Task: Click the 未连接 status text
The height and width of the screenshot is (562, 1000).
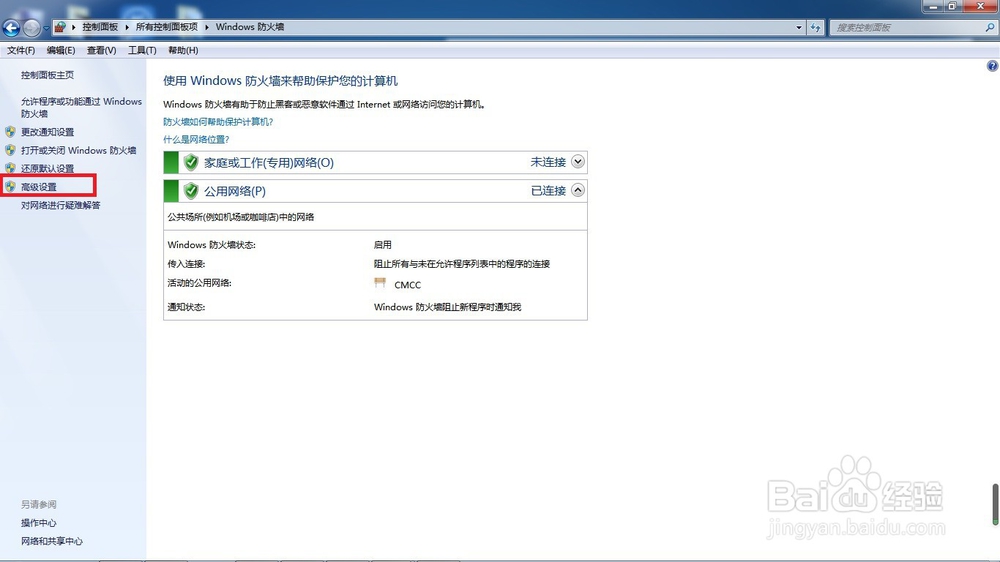Action: pos(548,162)
